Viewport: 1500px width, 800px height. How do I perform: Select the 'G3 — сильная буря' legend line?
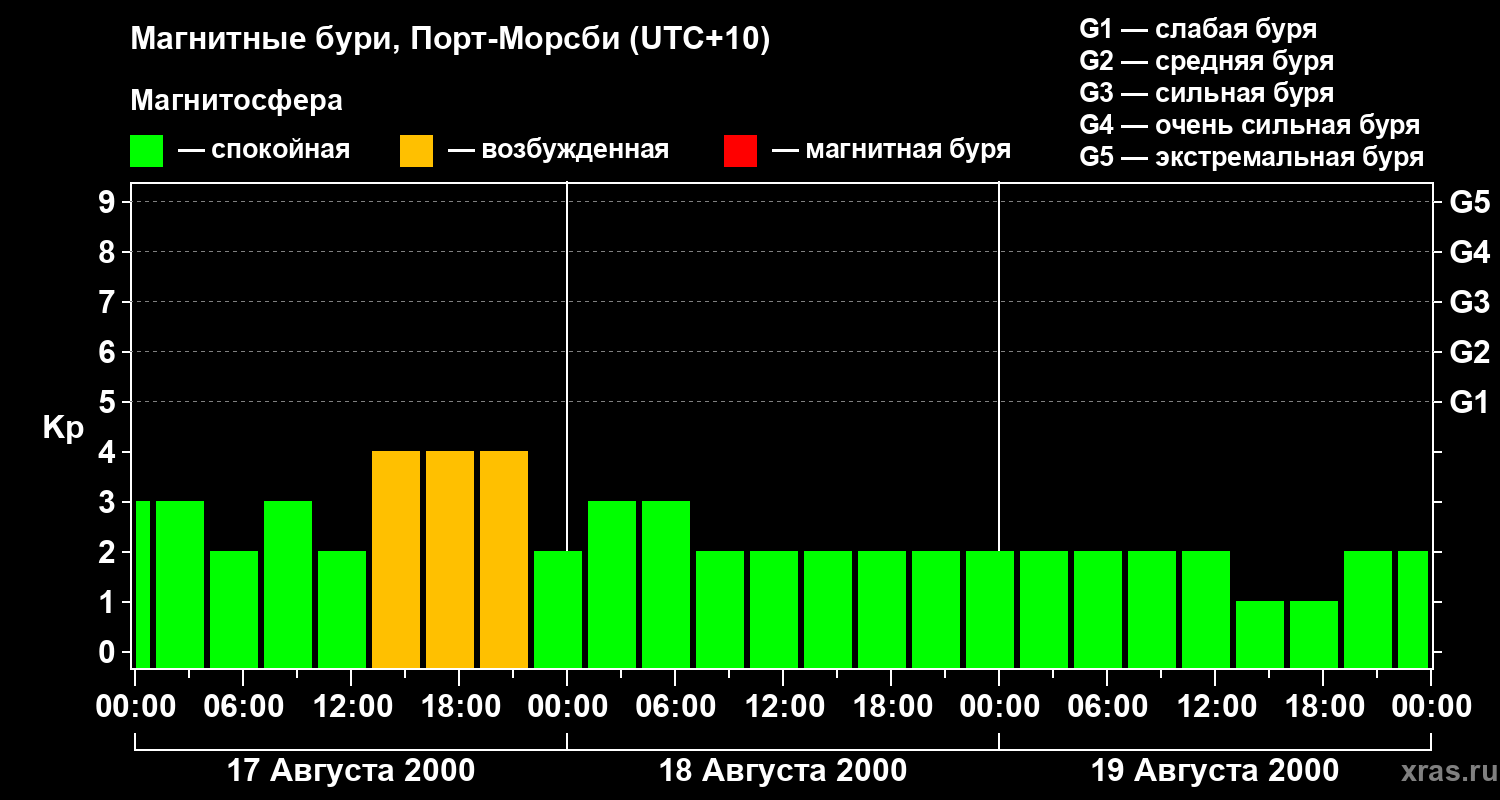click(x=1206, y=93)
